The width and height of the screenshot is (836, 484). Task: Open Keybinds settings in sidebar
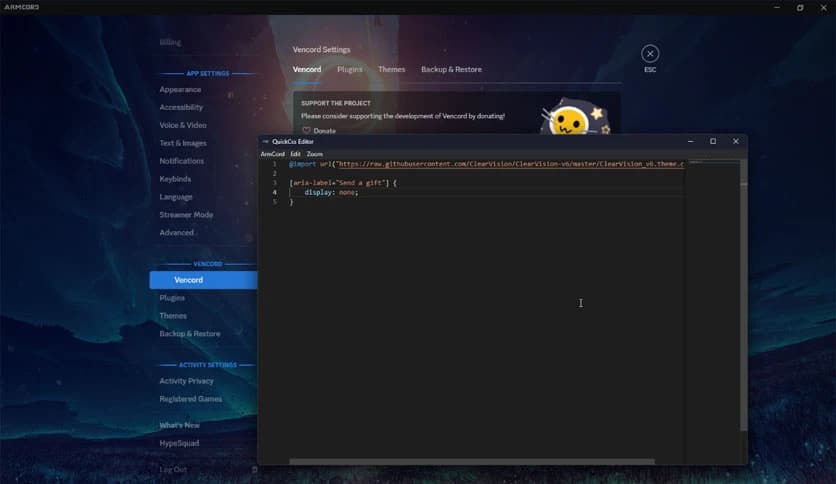175,179
